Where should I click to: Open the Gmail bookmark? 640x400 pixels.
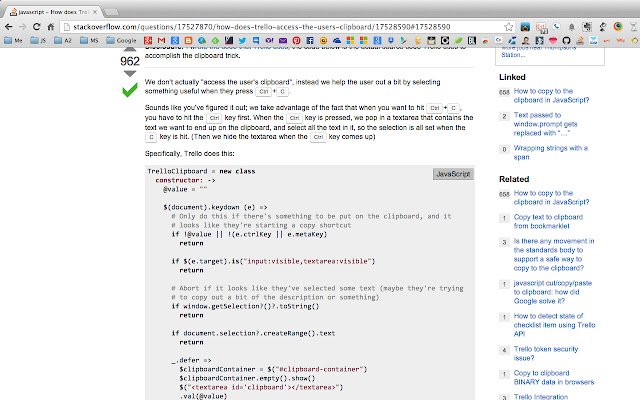tap(161, 40)
